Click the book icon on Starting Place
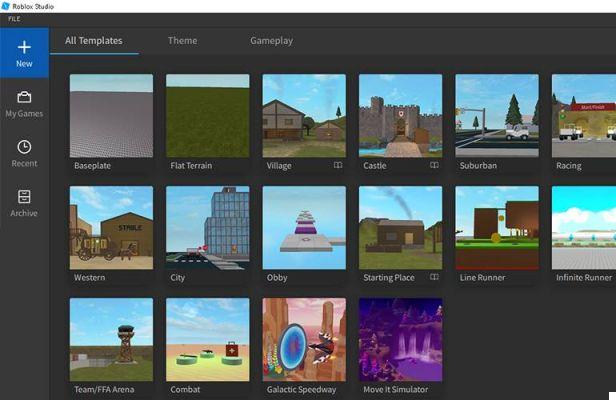 pos(434,277)
